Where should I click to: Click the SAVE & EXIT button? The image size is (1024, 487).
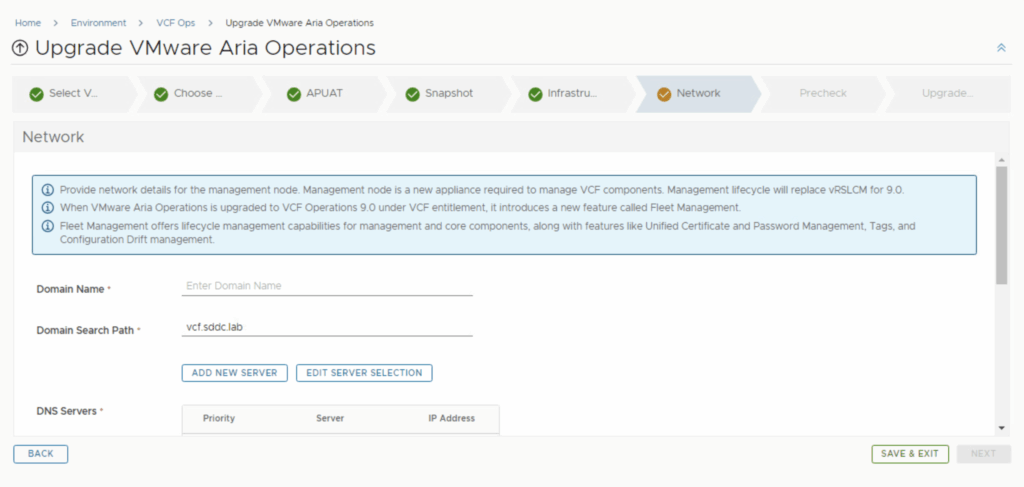[x=909, y=454]
